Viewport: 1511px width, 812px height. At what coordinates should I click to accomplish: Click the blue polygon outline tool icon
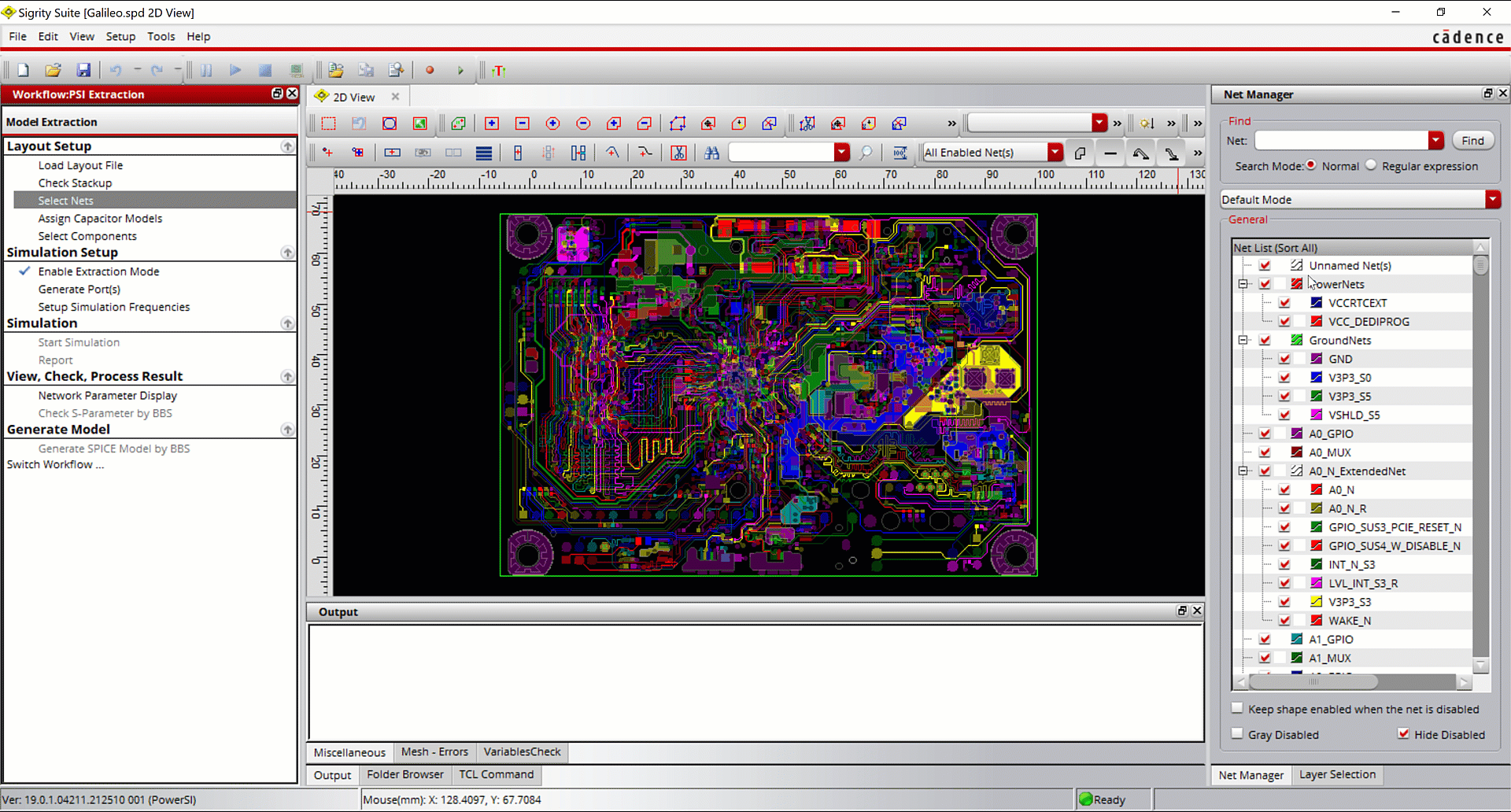pyautogui.click(x=677, y=124)
